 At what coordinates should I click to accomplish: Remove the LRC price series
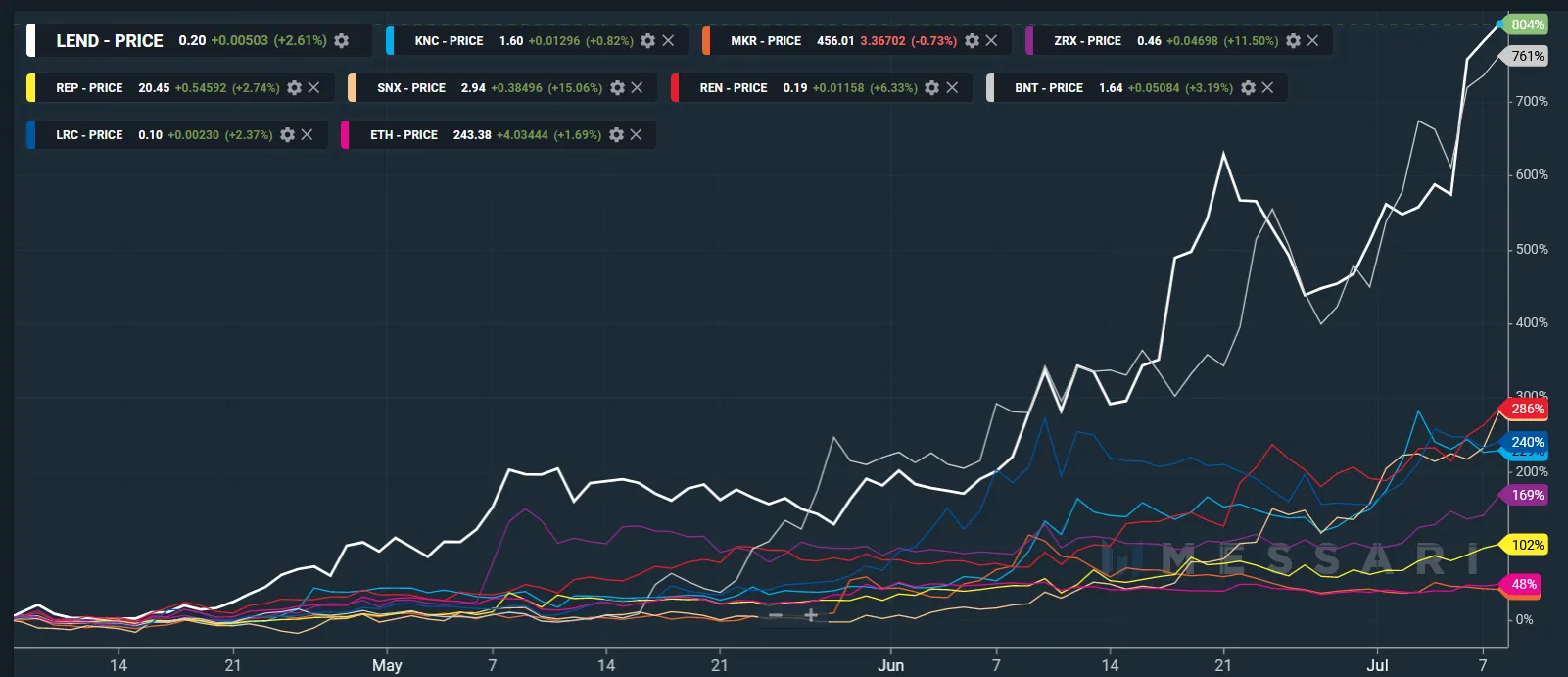(307, 135)
